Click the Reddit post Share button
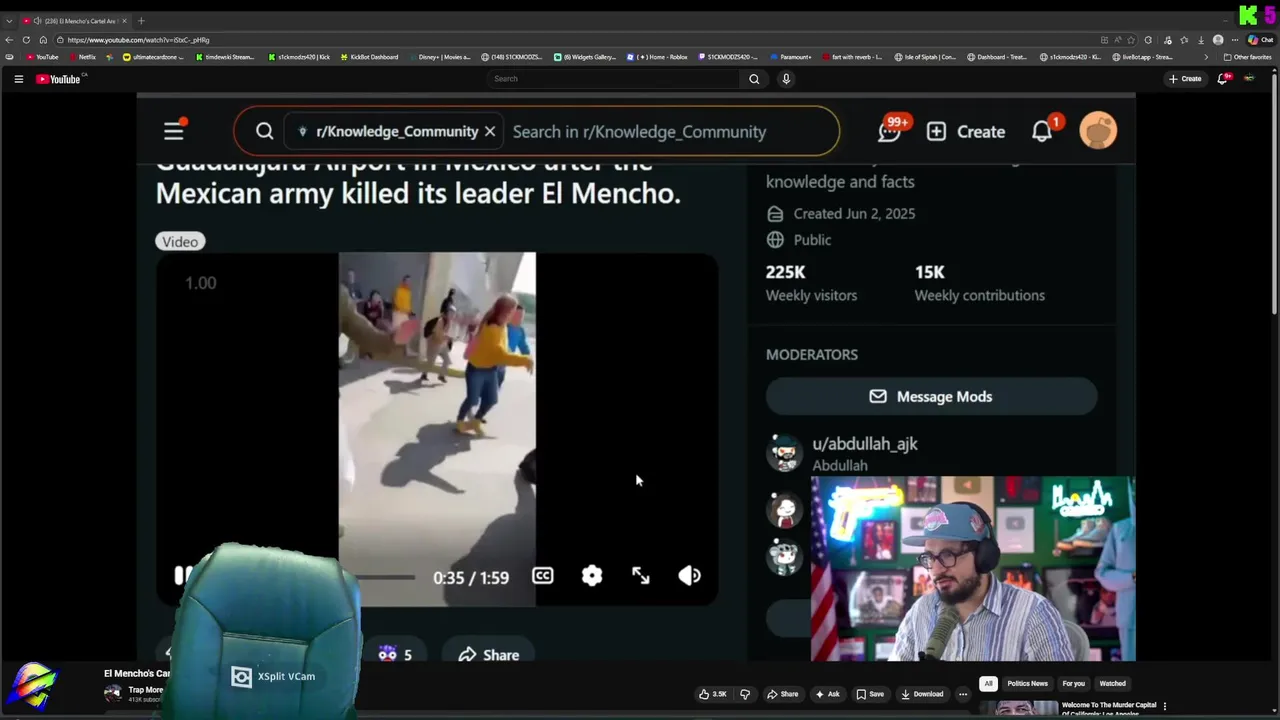 (489, 654)
